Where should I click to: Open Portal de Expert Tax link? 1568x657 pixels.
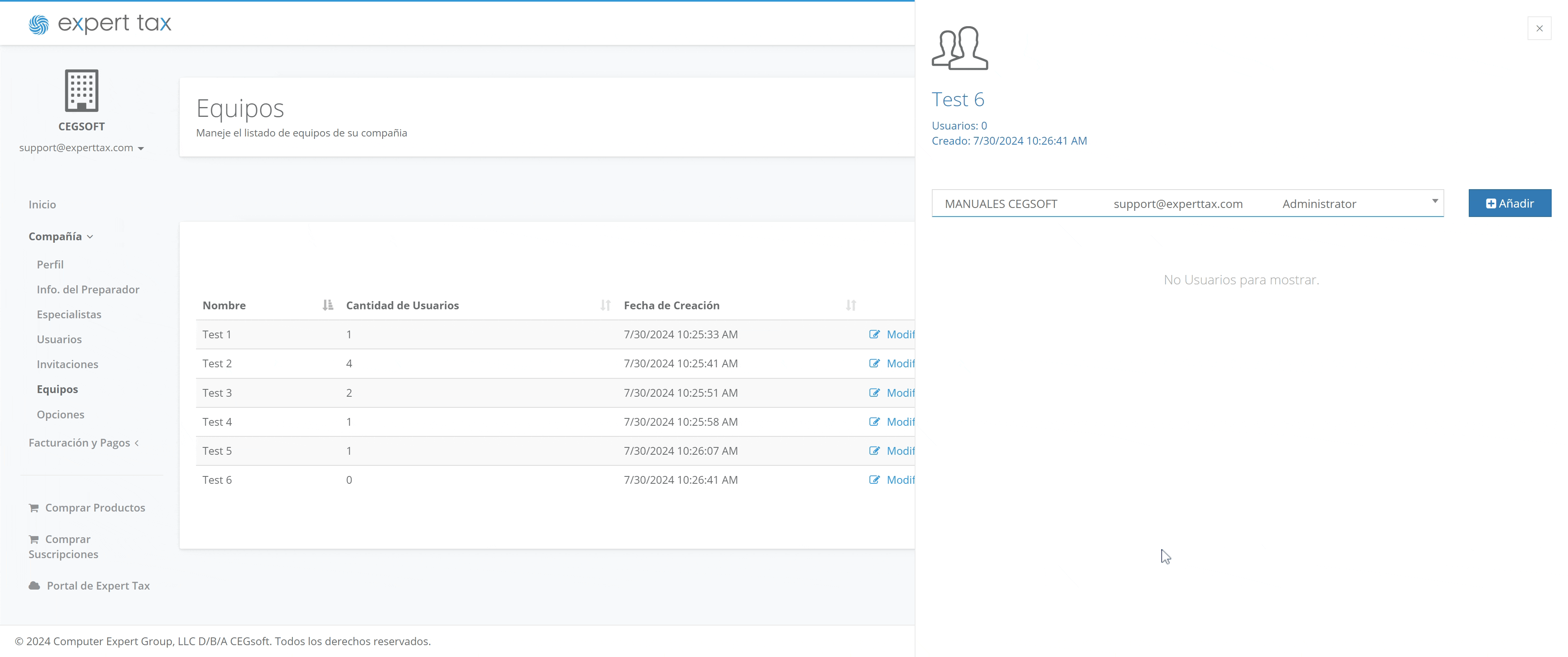coord(98,586)
